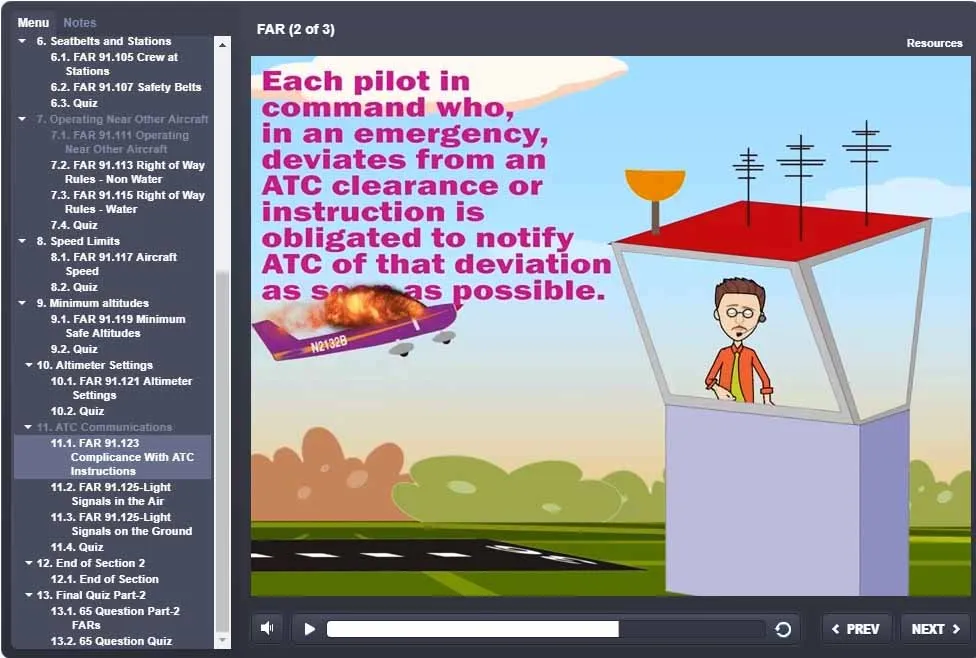Replay slide using the circular arrow icon
Viewport: 976px width, 658px height.
click(x=783, y=629)
